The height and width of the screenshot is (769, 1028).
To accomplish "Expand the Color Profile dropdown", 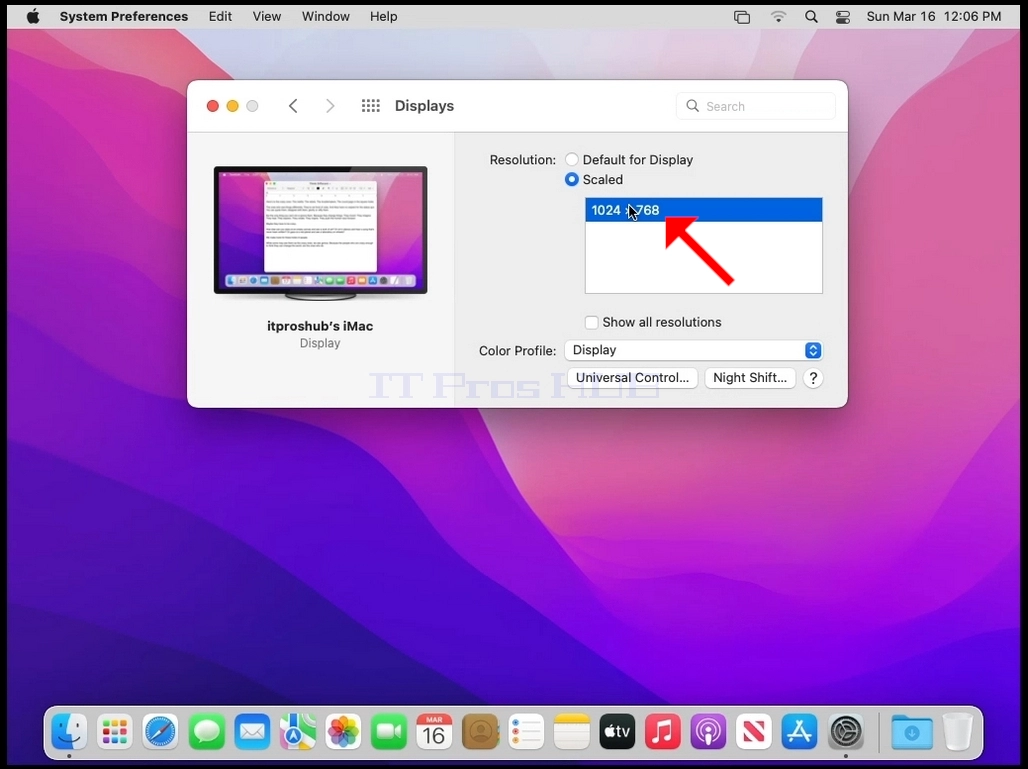I will 694,350.
